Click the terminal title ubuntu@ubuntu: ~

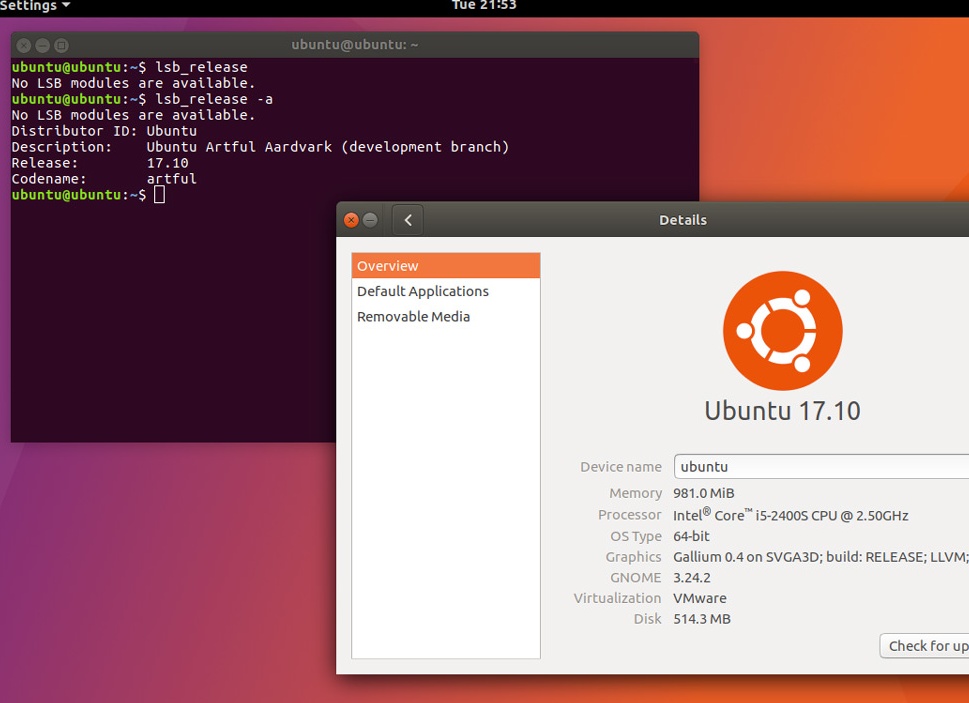point(355,44)
